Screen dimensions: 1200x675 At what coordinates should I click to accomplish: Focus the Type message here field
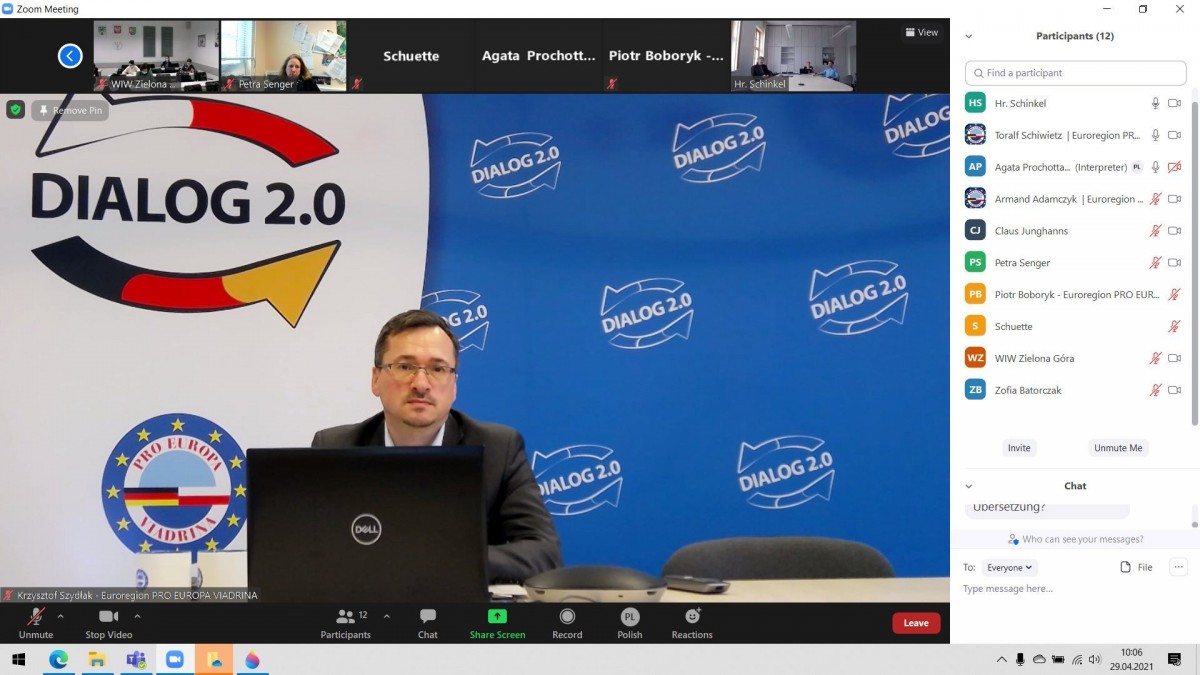tap(1075, 589)
